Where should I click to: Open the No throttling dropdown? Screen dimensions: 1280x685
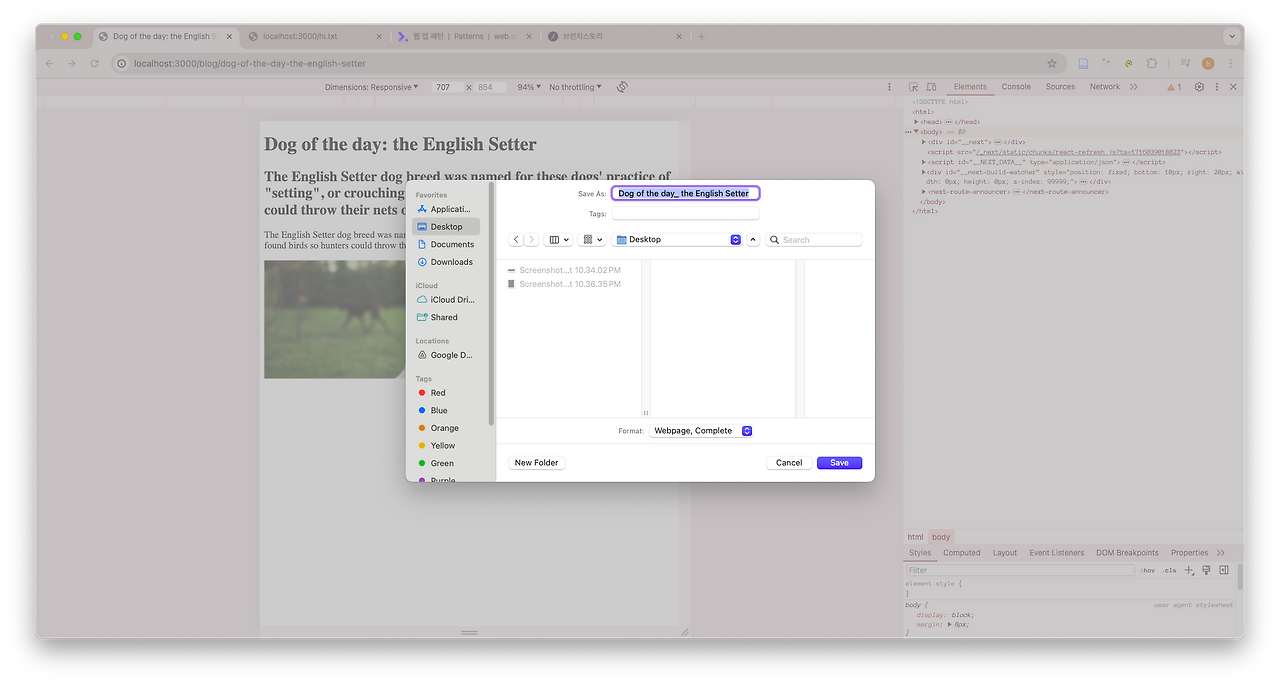(575, 87)
